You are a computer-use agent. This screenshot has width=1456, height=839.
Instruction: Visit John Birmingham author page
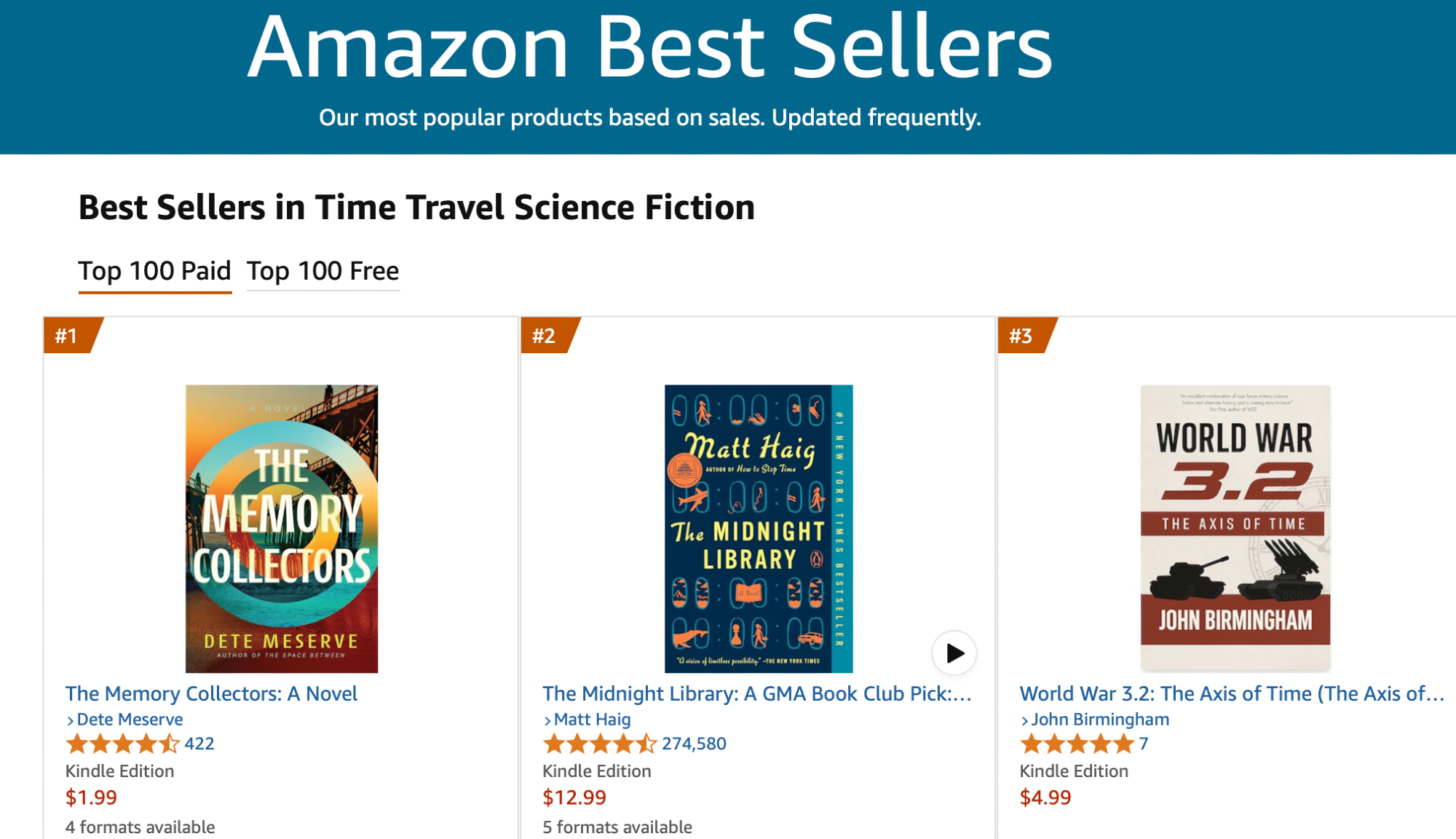tap(1099, 720)
